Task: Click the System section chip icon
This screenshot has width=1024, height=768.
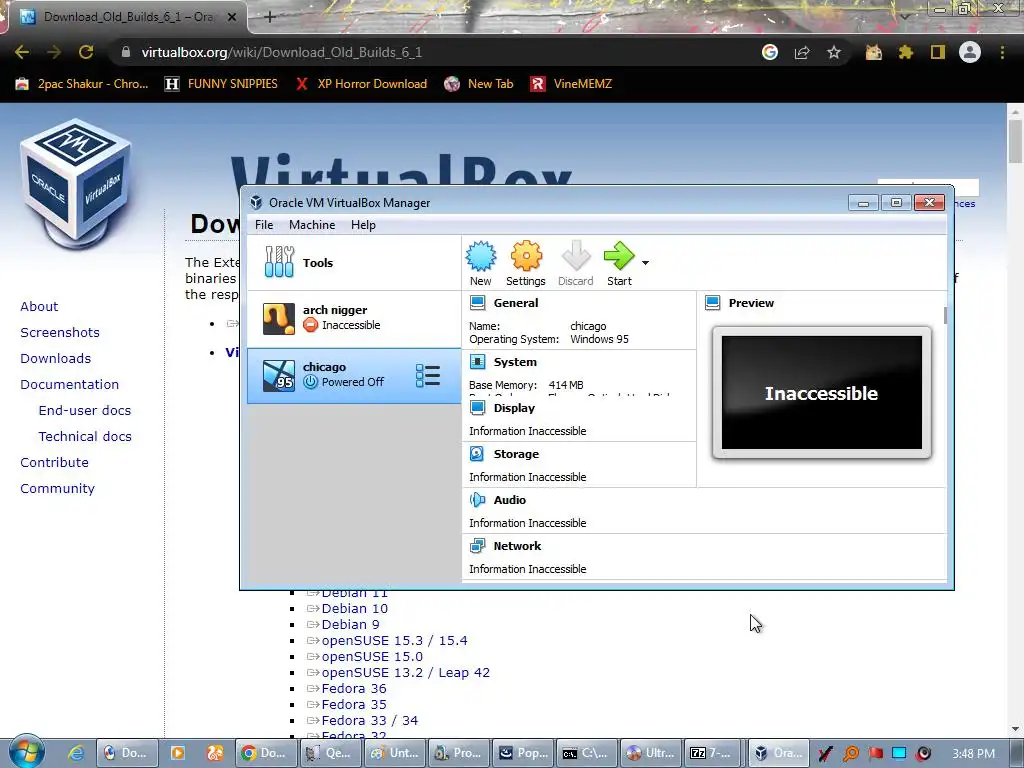Action: (477, 362)
